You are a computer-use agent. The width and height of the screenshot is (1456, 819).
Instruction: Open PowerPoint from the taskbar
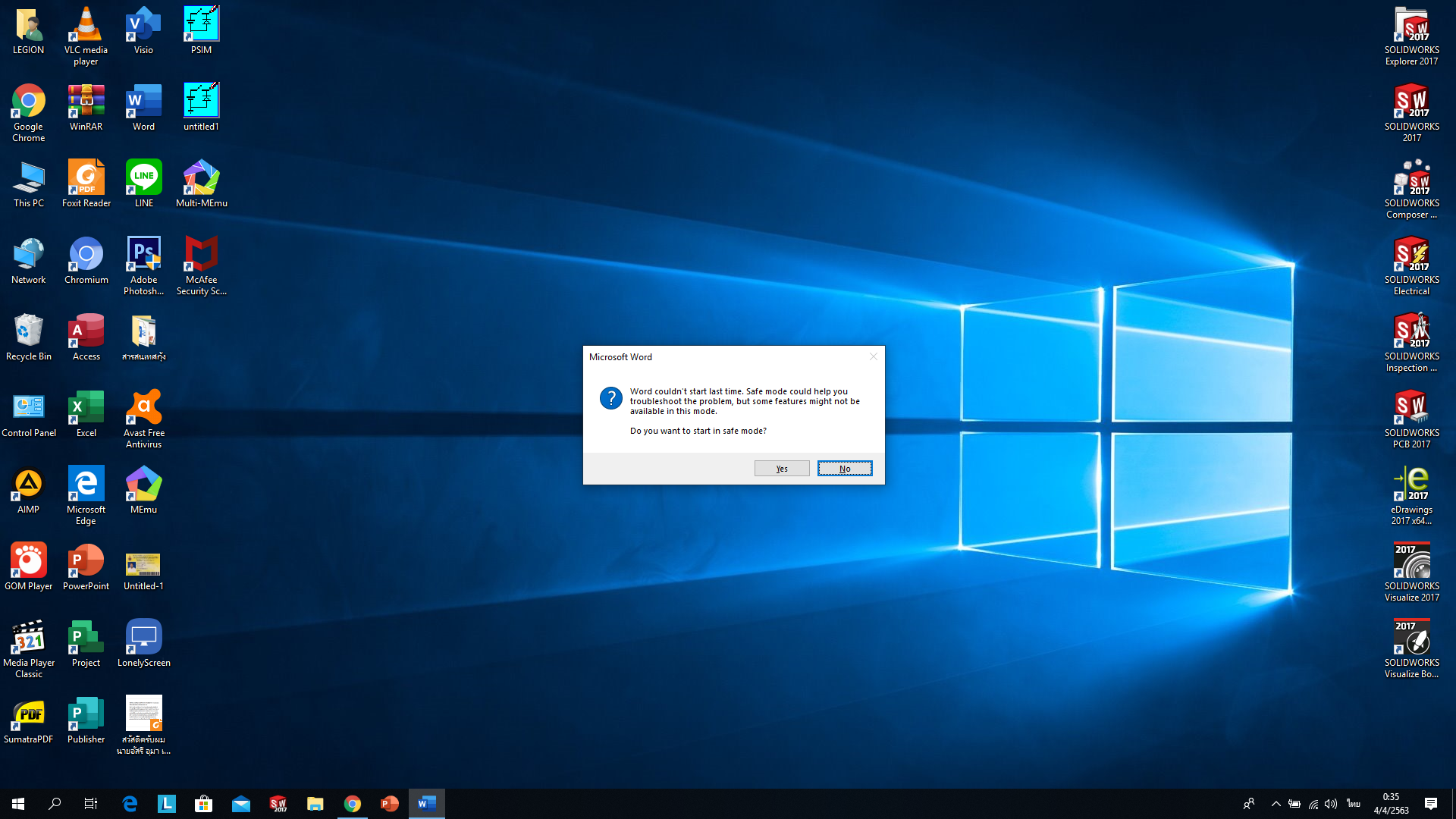click(x=390, y=804)
